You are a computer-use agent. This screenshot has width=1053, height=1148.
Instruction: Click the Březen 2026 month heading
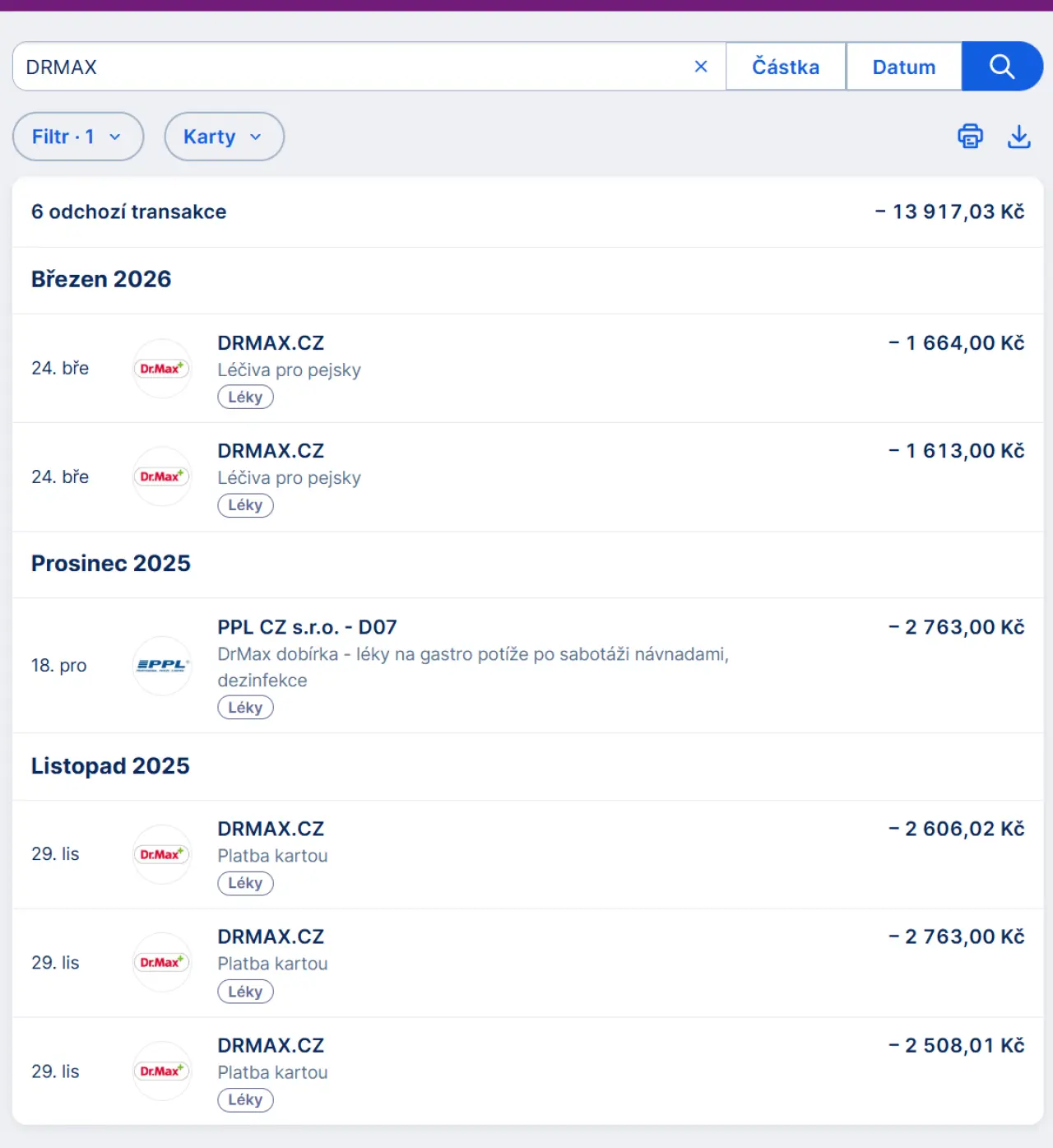click(x=101, y=279)
